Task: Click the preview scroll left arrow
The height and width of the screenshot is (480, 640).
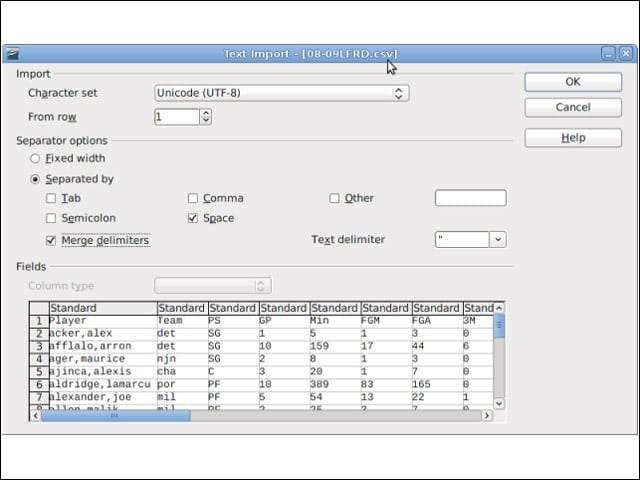Action: coord(36,416)
